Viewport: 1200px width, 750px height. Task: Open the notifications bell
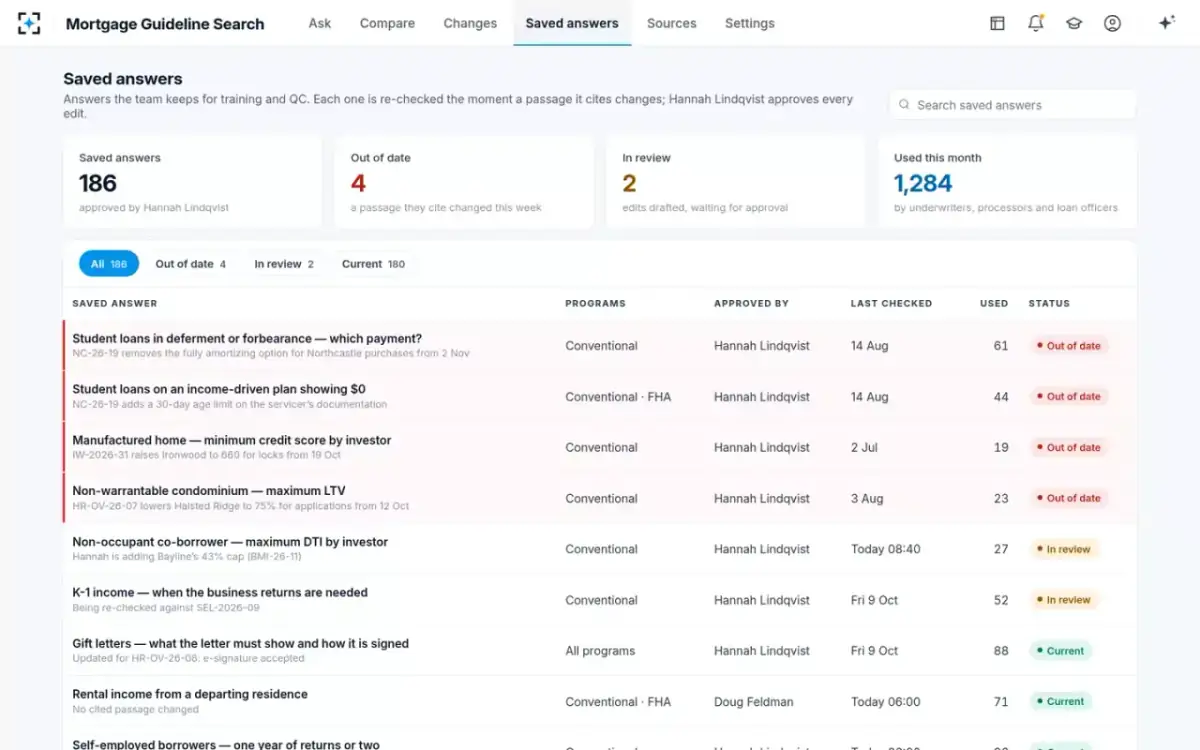tap(1036, 23)
